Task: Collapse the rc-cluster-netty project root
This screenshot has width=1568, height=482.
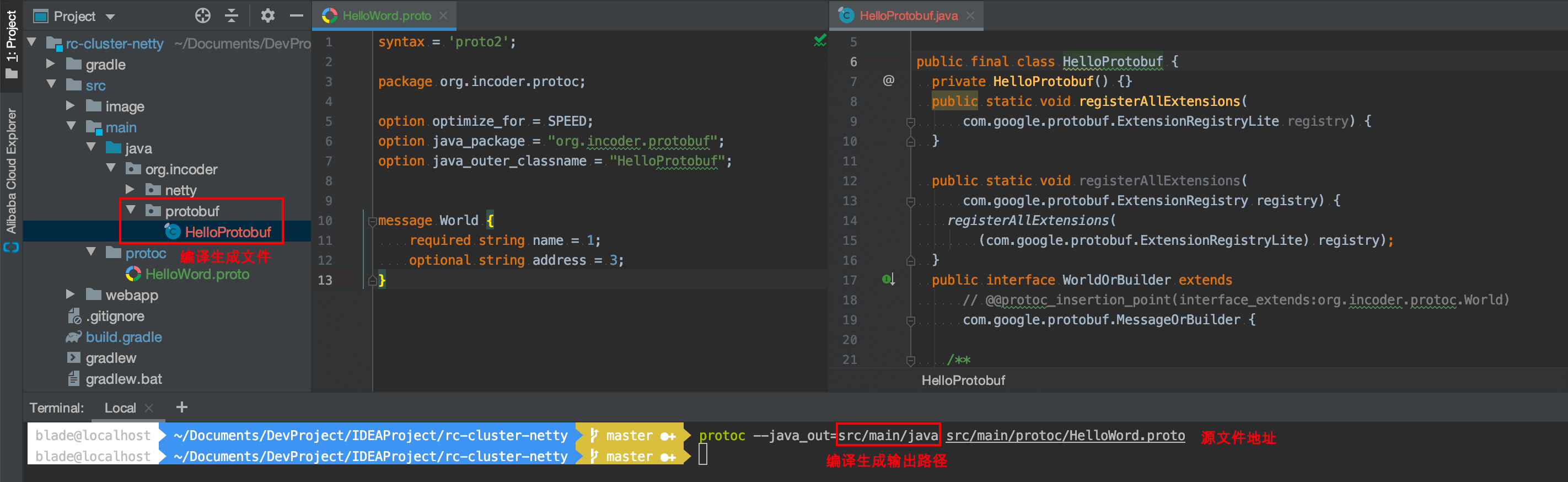Action: click(x=33, y=42)
